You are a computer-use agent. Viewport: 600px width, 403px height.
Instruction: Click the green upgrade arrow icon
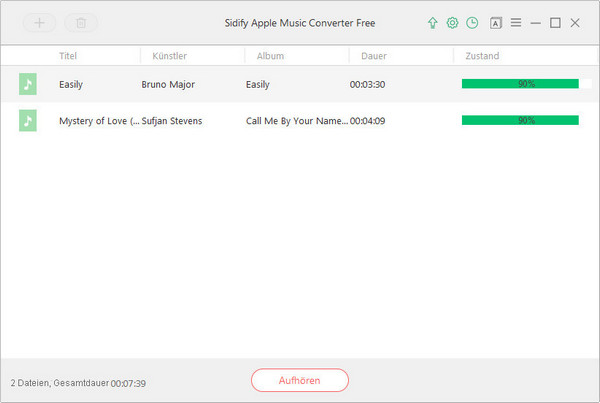coord(432,23)
